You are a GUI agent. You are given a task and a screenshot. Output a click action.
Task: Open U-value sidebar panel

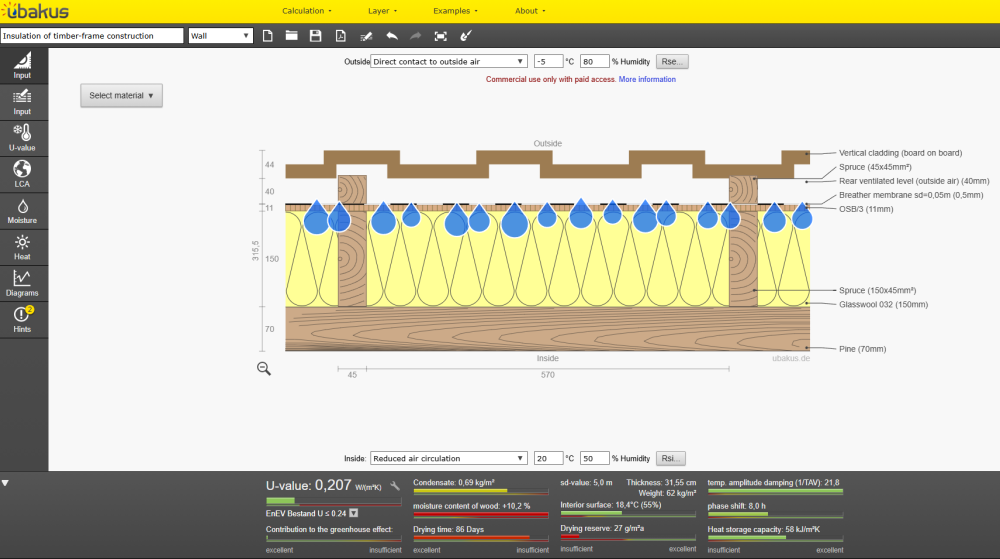[24, 138]
